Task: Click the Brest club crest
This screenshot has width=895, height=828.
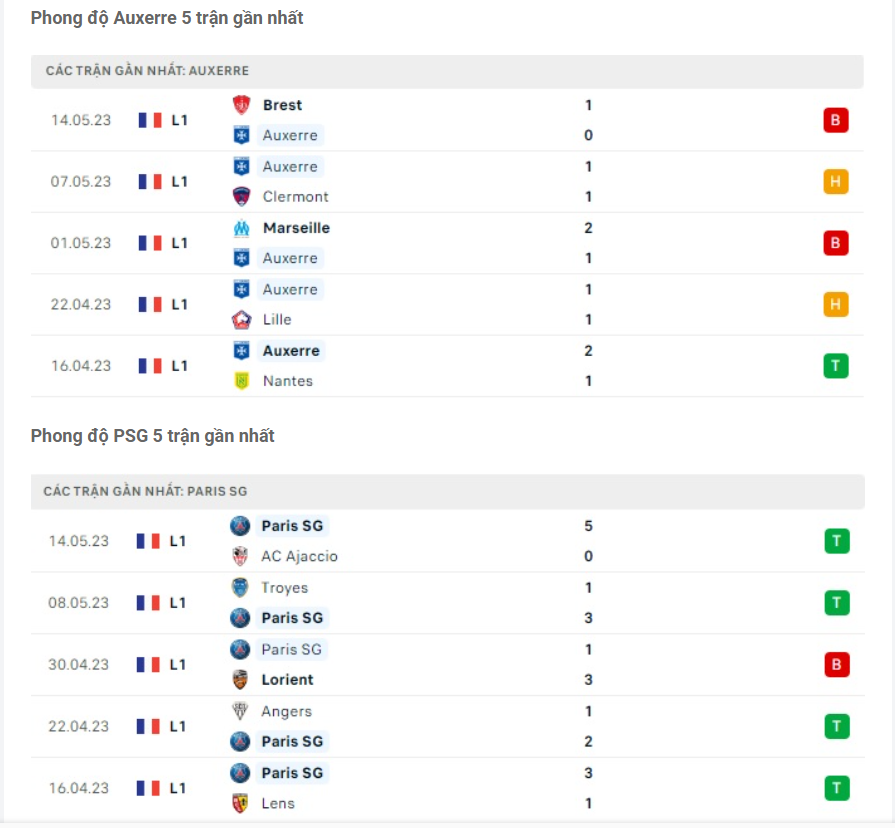Action: coord(240,104)
